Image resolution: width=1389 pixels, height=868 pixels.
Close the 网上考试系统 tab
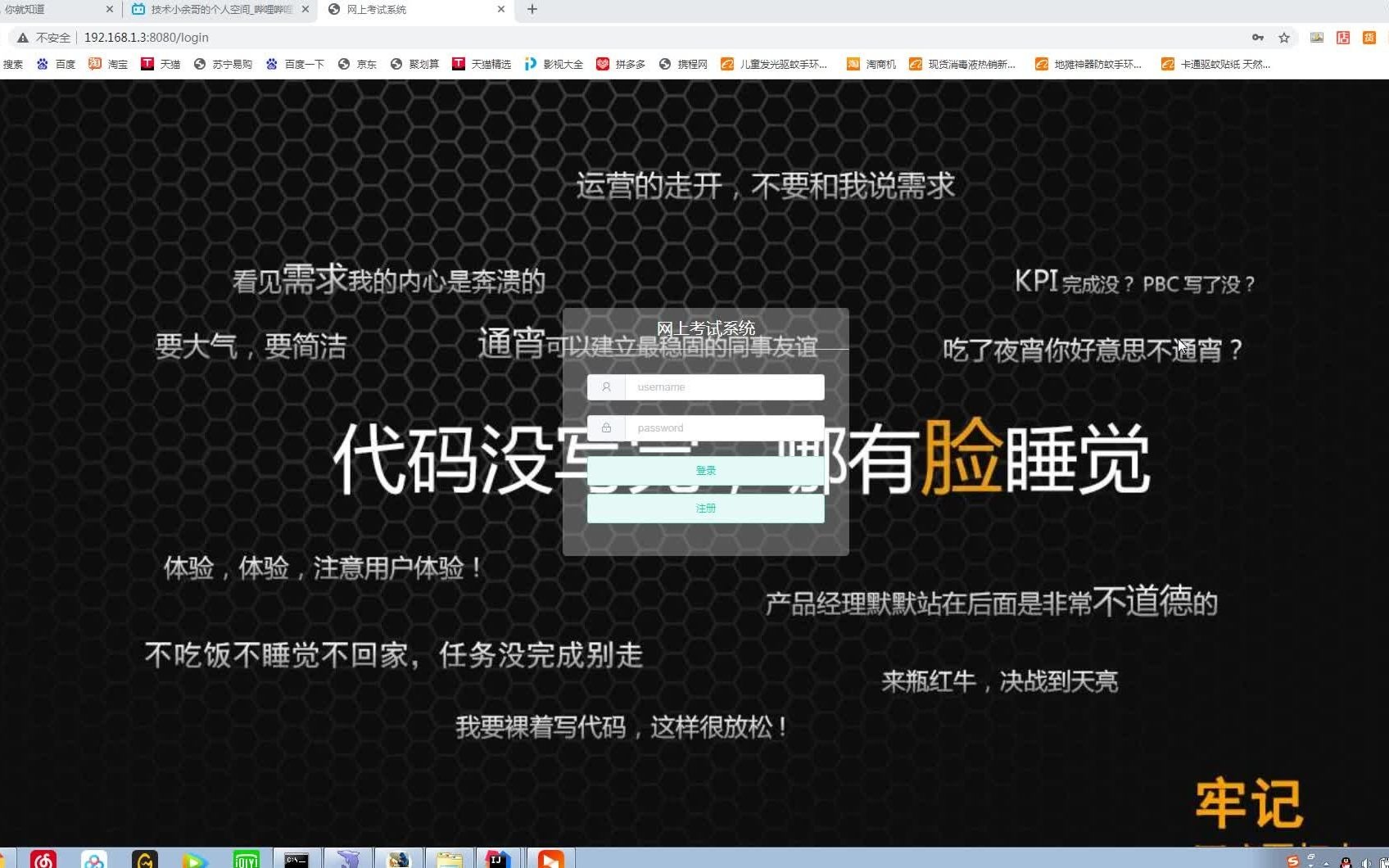click(501, 10)
